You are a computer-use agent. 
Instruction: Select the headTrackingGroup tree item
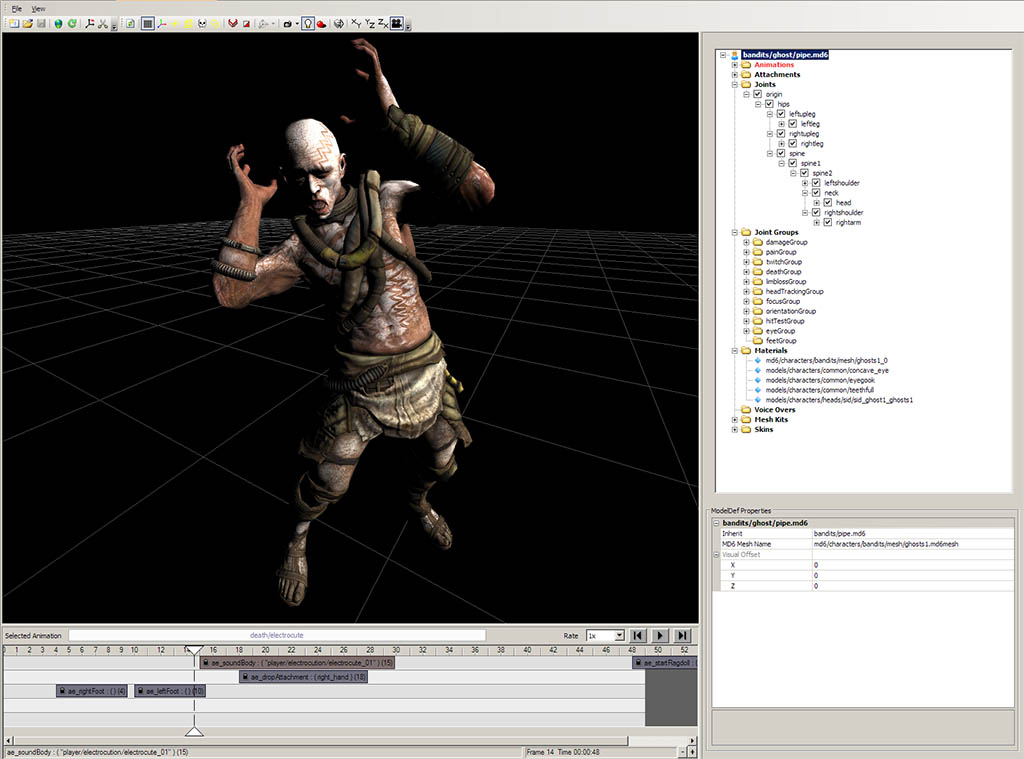click(x=794, y=291)
